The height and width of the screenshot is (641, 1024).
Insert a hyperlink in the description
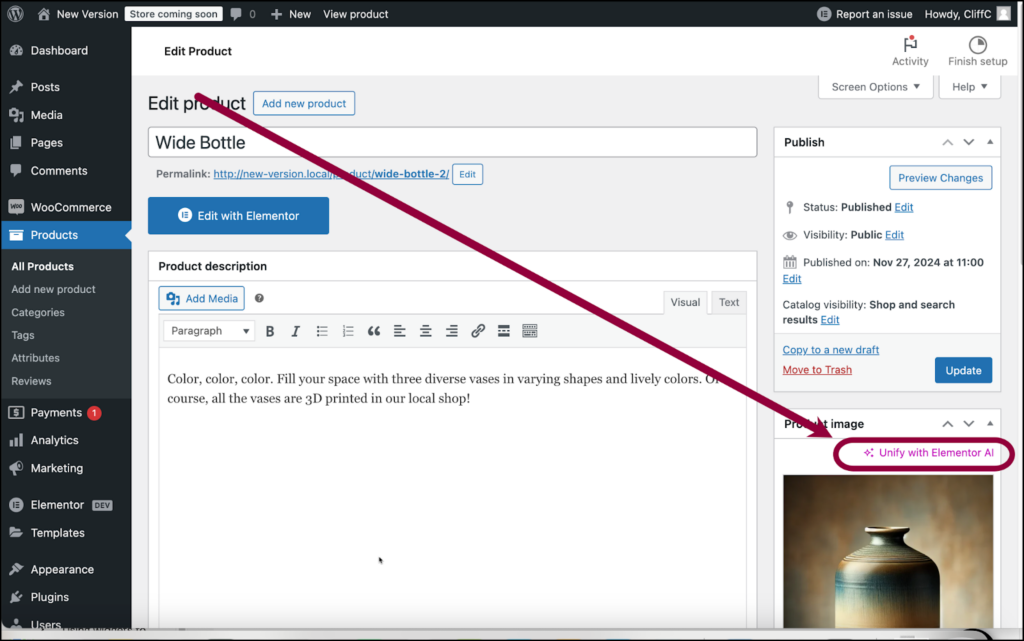pyautogui.click(x=478, y=330)
